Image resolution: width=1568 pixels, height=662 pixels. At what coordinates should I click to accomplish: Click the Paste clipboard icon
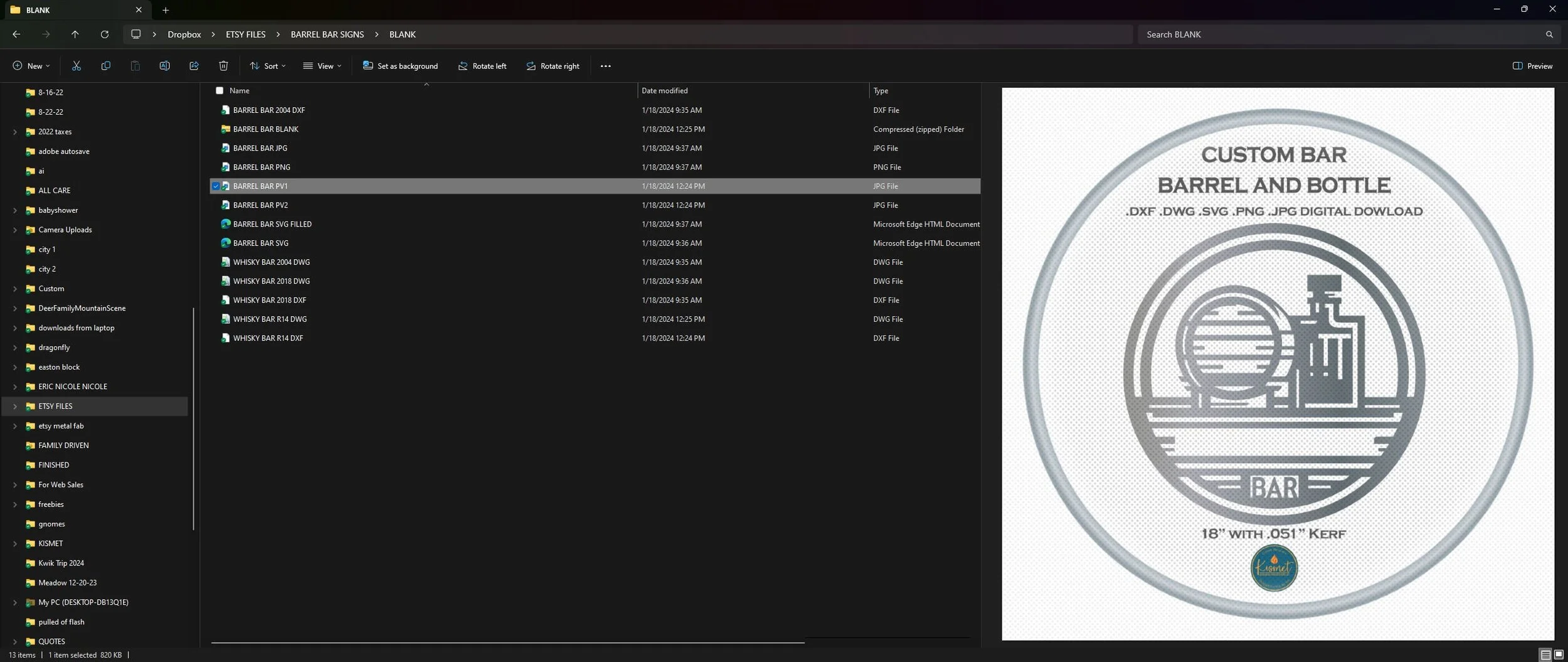135,66
